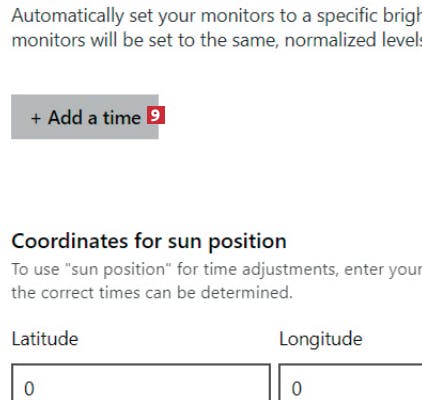Click the red badge showing 9
422x400 pixels.
pos(156,115)
